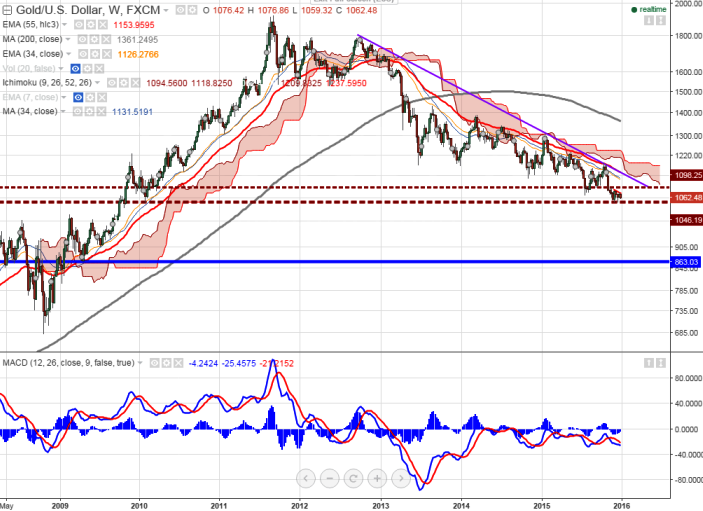
Task: Hide the EMA (55, hlc3) indicator
Action: 79,25
